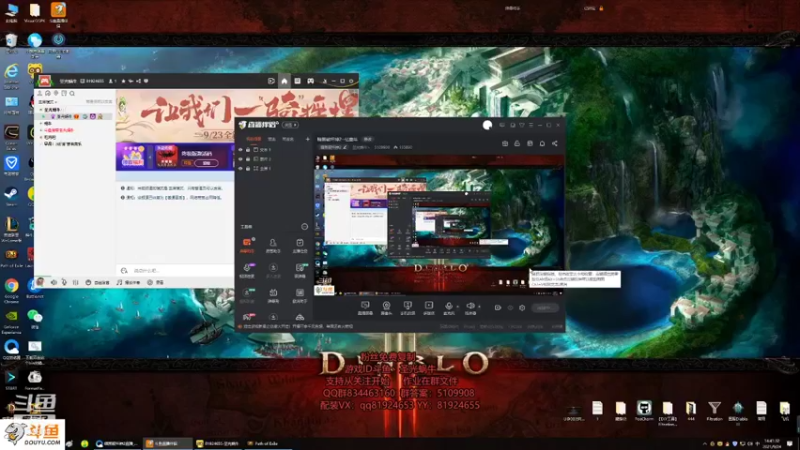Open the GeForce Experience desktop icon
The height and width of the screenshot is (450, 800).
(11, 320)
